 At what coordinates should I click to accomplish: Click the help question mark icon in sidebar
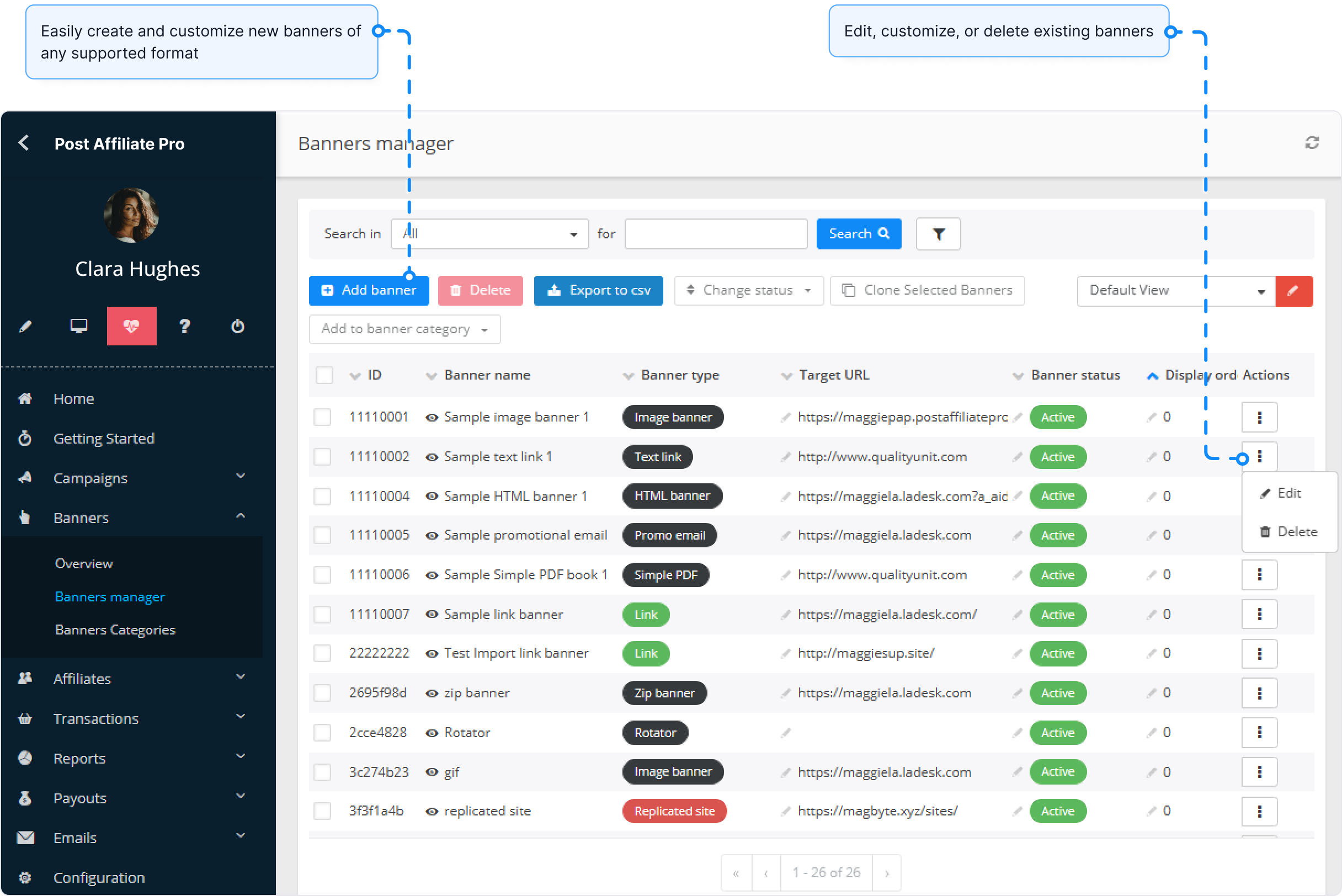pos(184,326)
